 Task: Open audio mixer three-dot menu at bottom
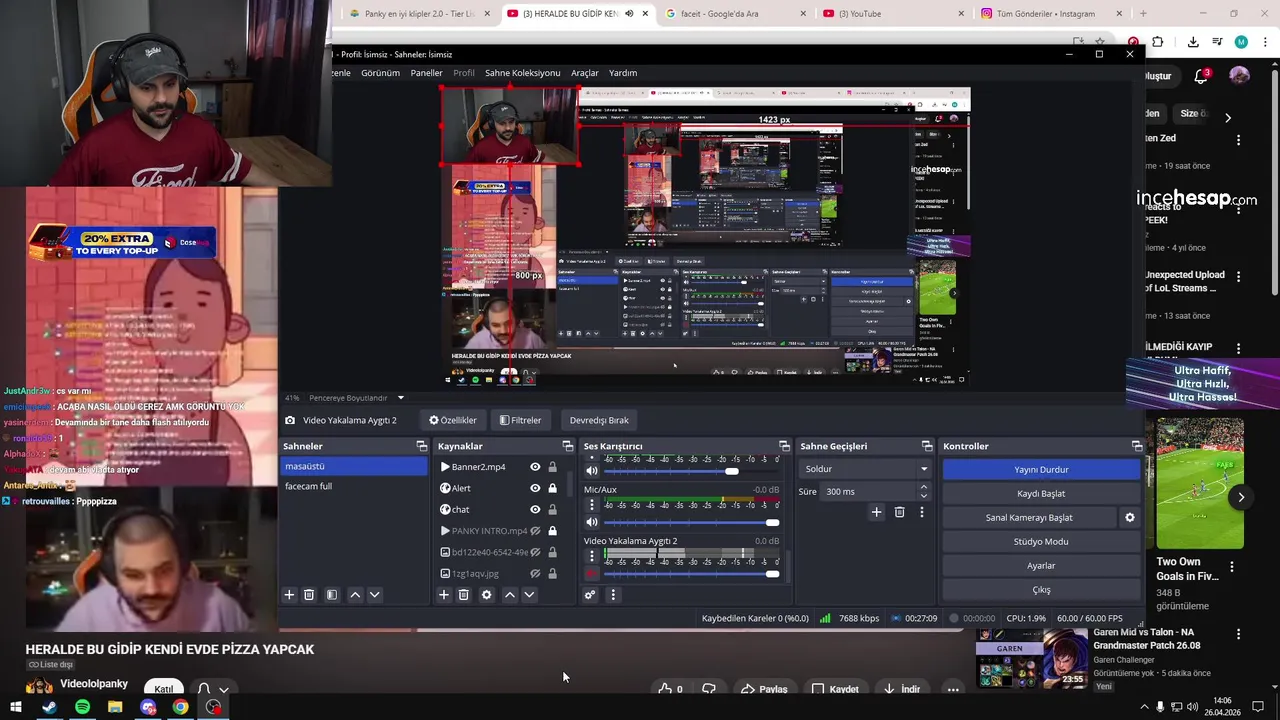click(613, 594)
